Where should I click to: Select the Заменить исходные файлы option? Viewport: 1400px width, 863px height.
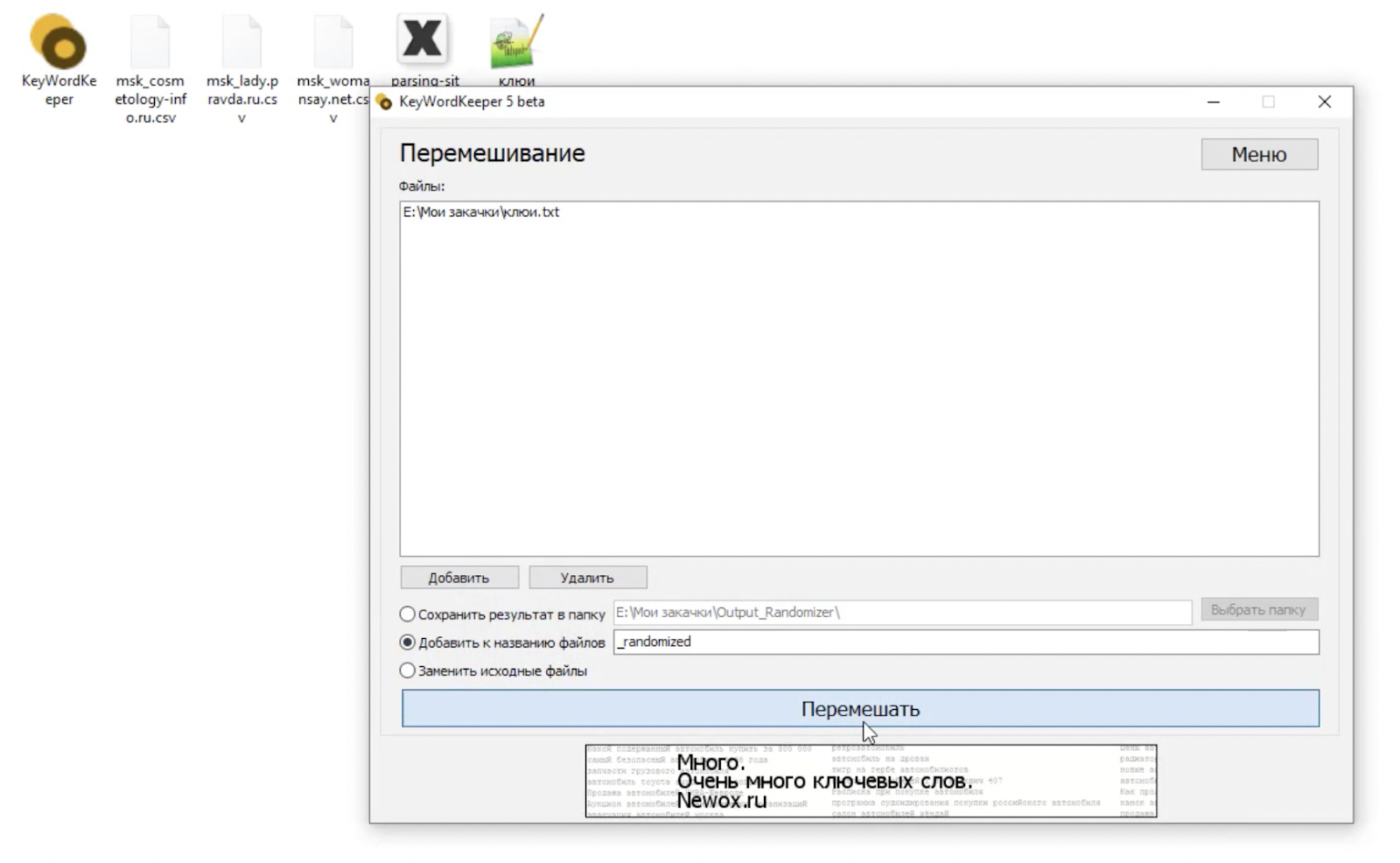point(493,671)
